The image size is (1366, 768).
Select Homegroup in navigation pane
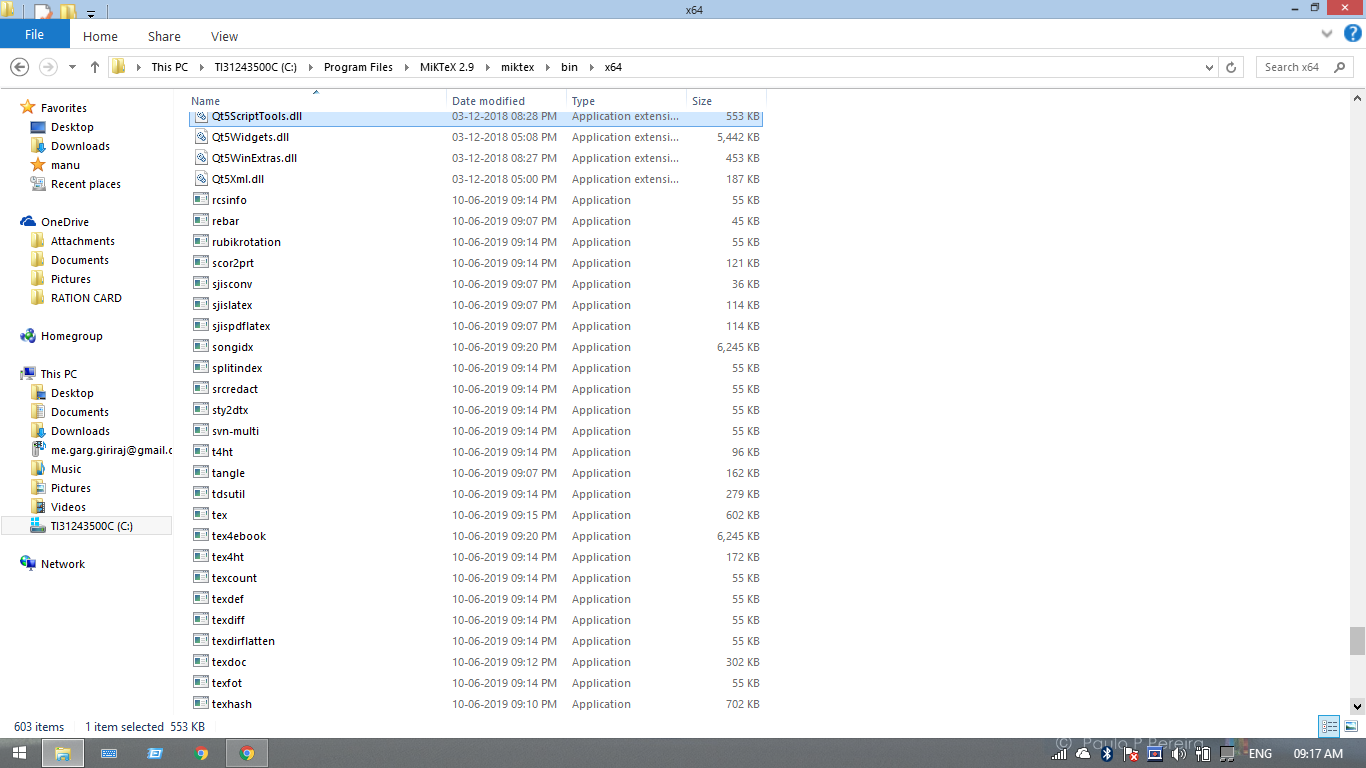click(71, 336)
